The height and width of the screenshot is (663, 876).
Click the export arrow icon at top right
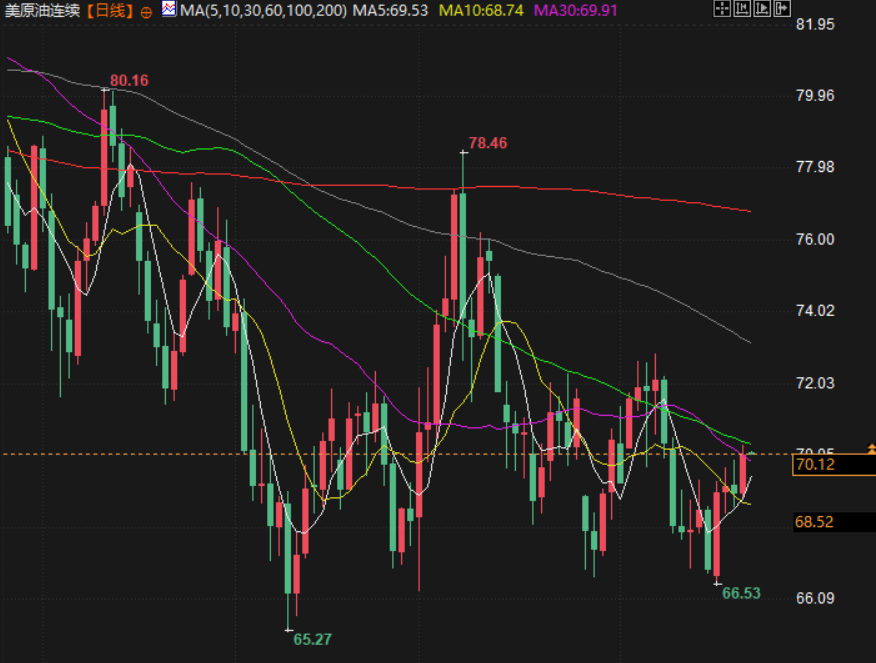(x=779, y=10)
